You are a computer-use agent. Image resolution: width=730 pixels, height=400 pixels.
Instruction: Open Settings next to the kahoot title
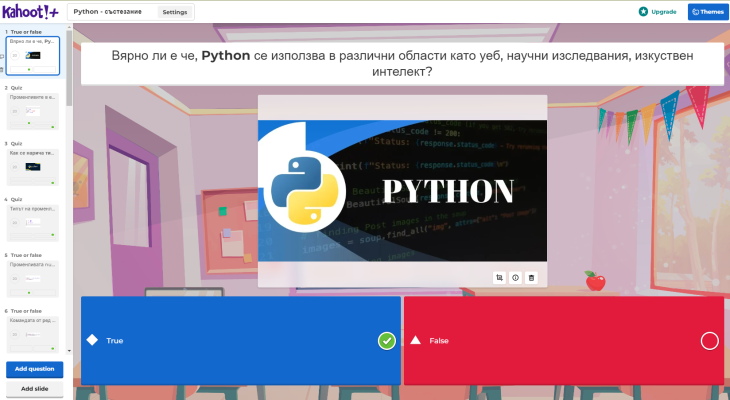(175, 12)
